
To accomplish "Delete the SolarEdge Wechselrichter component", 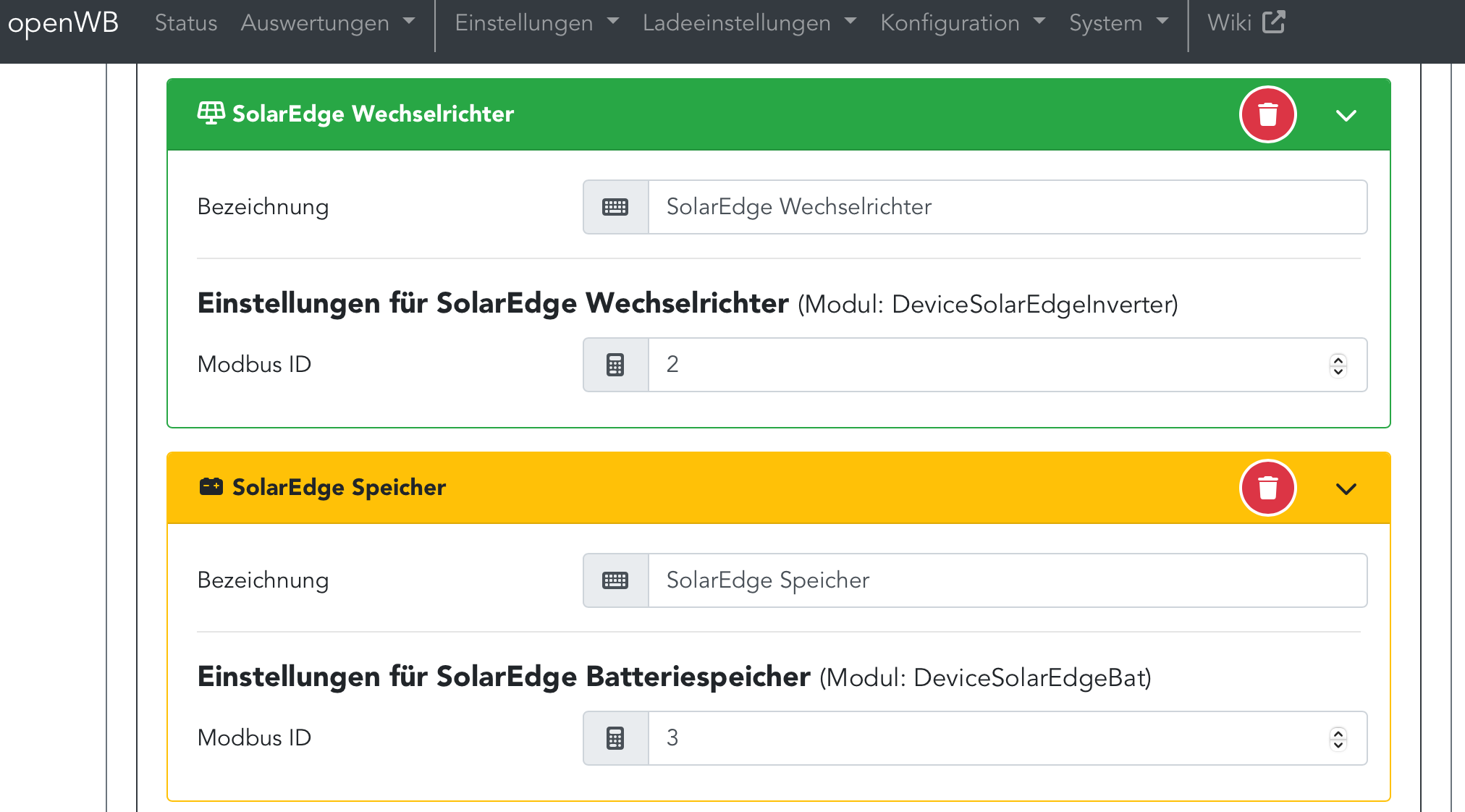I will coord(1267,114).
